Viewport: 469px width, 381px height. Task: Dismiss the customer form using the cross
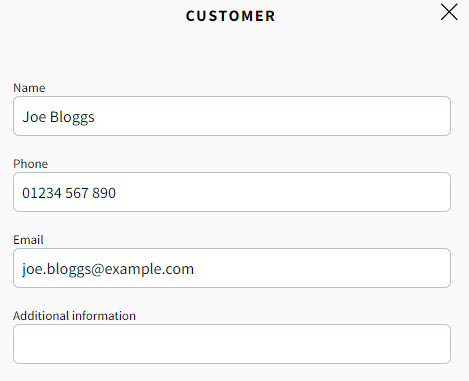coord(449,12)
